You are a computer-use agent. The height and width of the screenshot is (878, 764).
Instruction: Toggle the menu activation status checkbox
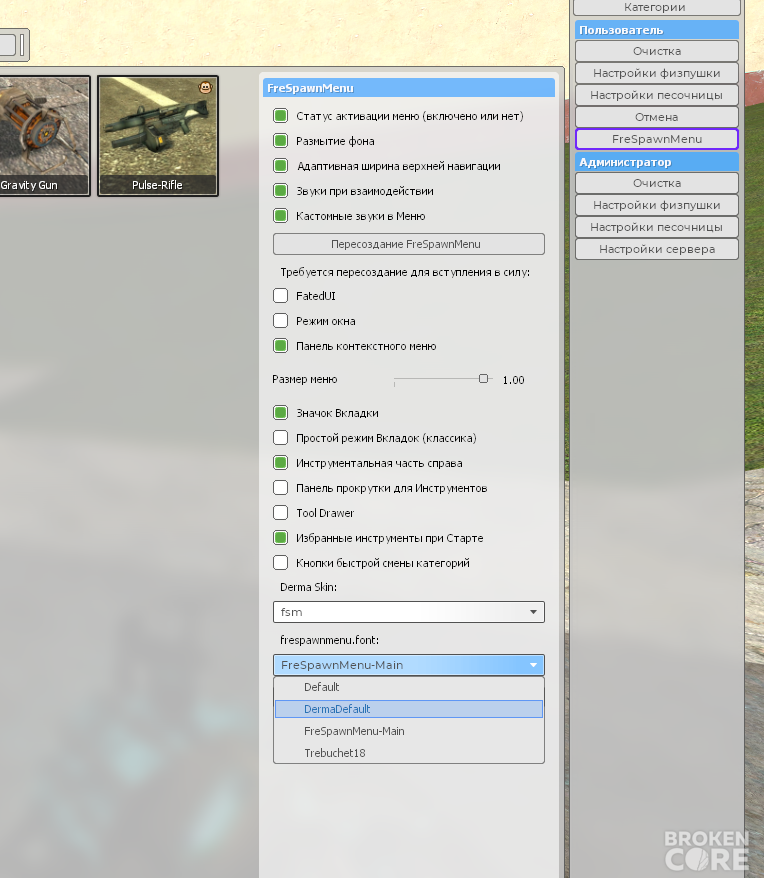coord(281,116)
